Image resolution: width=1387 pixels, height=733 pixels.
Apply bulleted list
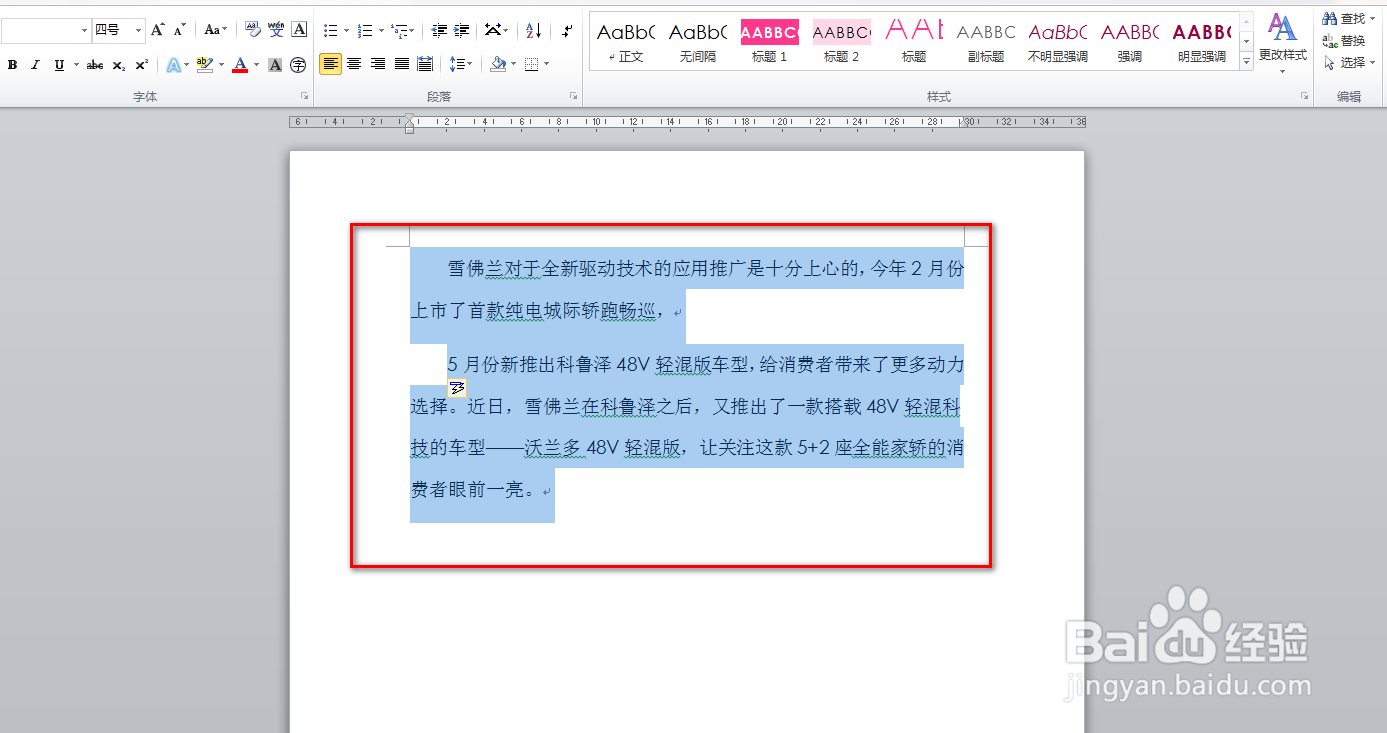tap(331, 30)
